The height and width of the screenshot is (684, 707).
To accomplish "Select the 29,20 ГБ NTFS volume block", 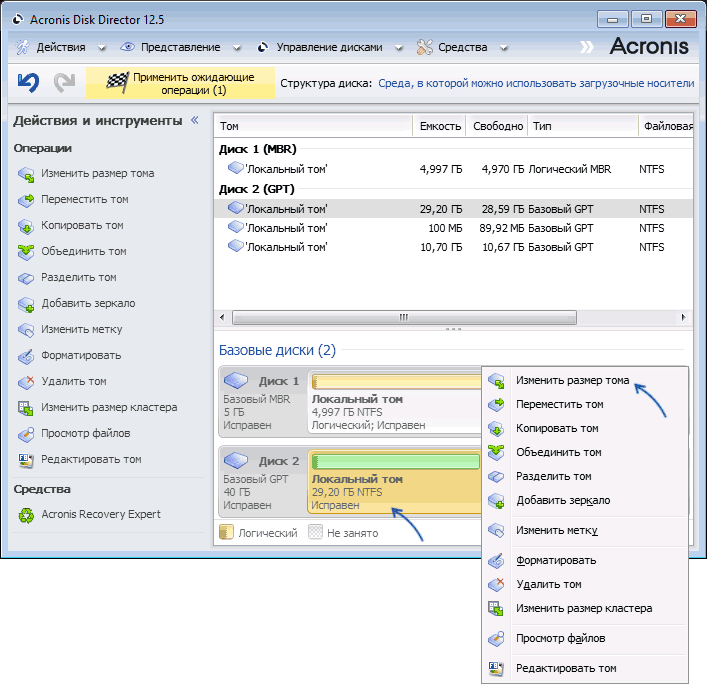I will (x=395, y=482).
